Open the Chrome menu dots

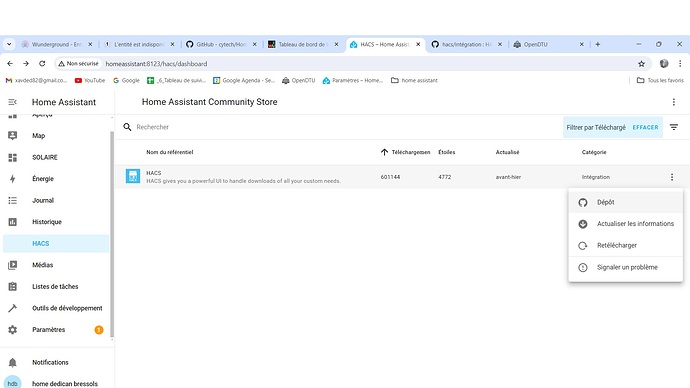(x=680, y=64)
